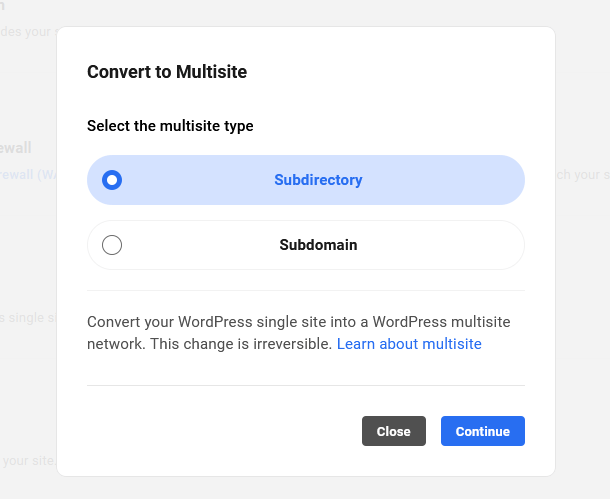Click the Convert to Multisite heading

pyautogui.click(x=167, y=72)
